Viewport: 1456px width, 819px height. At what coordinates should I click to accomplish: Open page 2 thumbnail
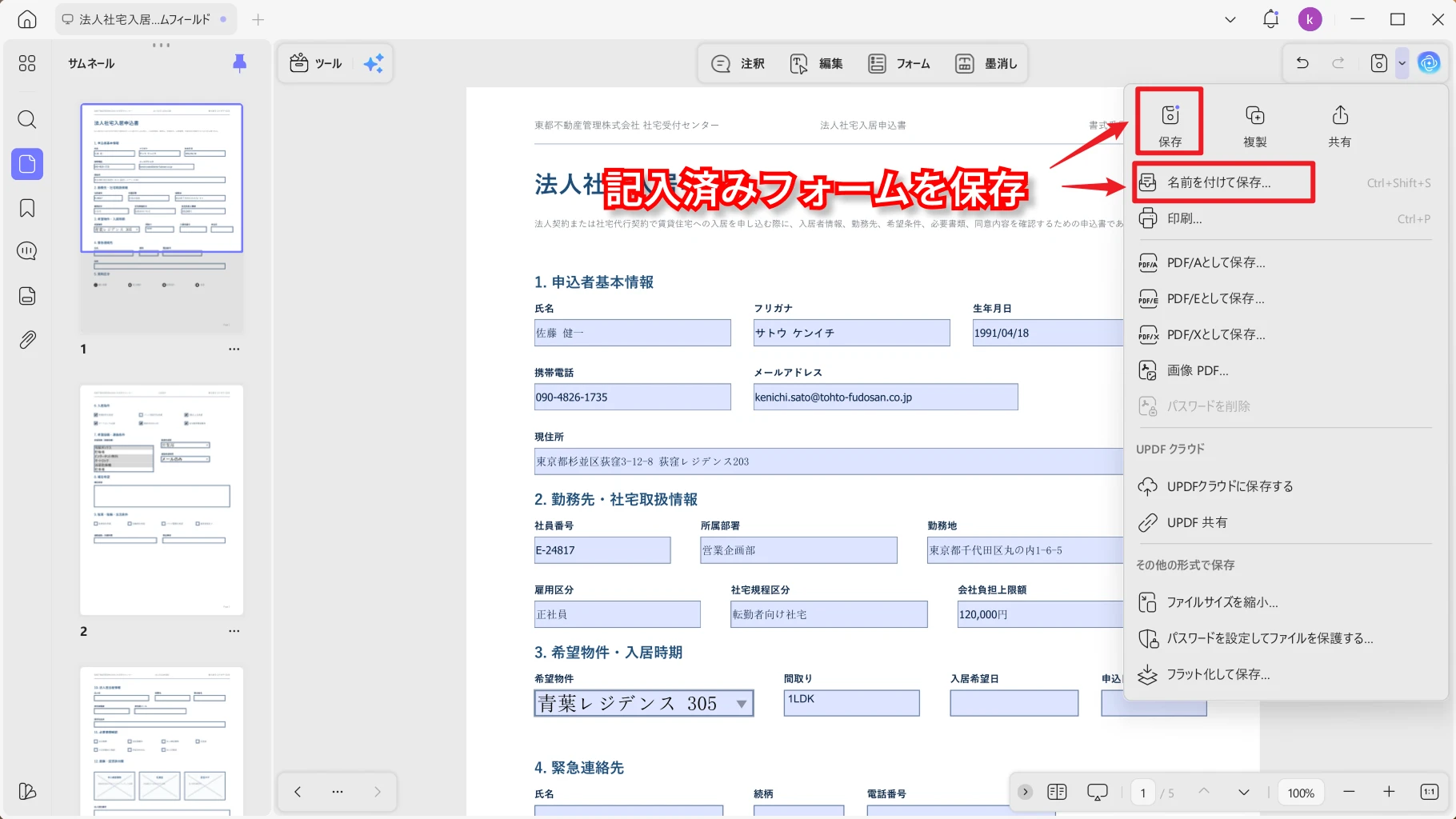pyautogui.click(x=162, y=500)
